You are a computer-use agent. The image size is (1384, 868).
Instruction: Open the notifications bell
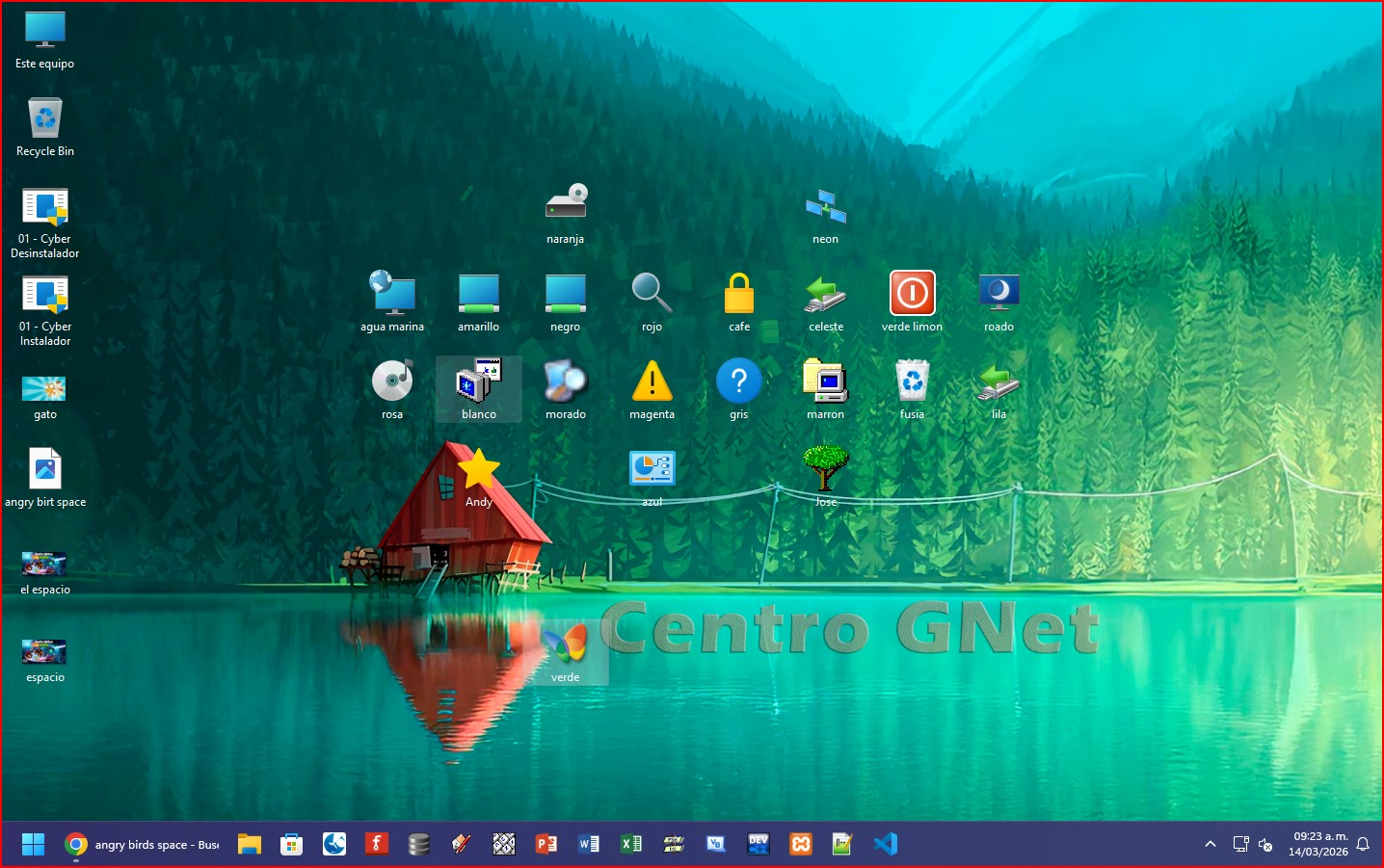pos(1363,844)
